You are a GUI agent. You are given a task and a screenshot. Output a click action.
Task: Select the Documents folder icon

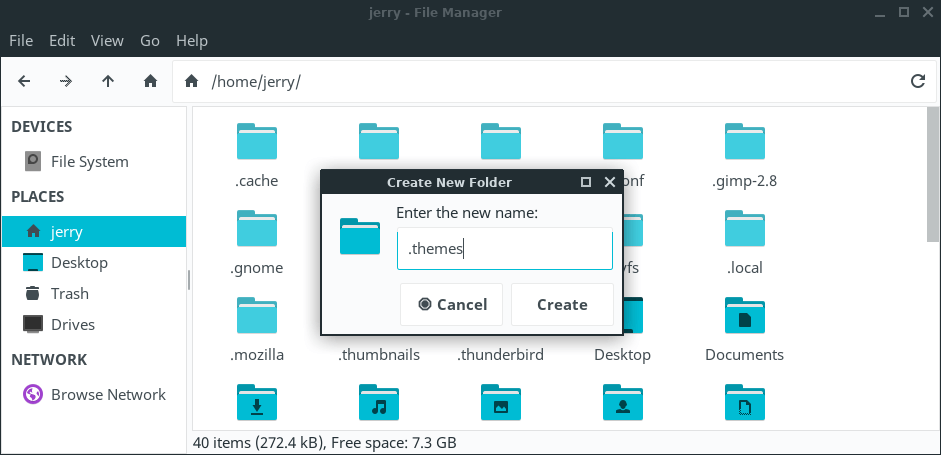(744, 317)
